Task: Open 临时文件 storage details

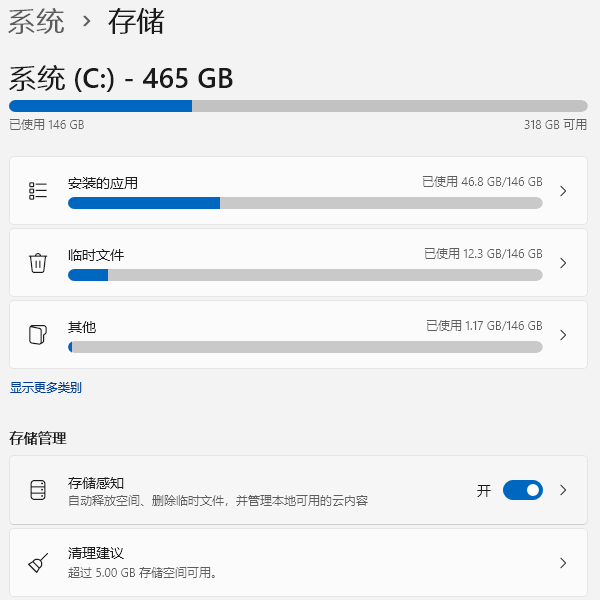Action: pos(96,255)
